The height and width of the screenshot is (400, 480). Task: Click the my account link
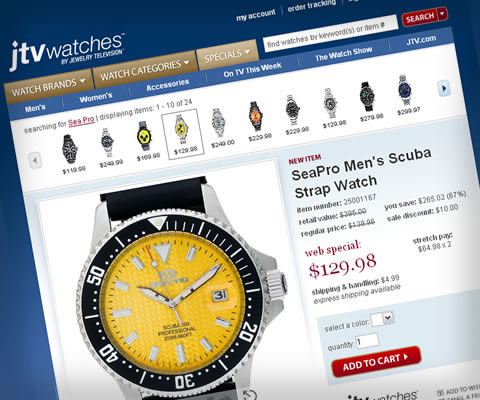click(x=256, y=15)
